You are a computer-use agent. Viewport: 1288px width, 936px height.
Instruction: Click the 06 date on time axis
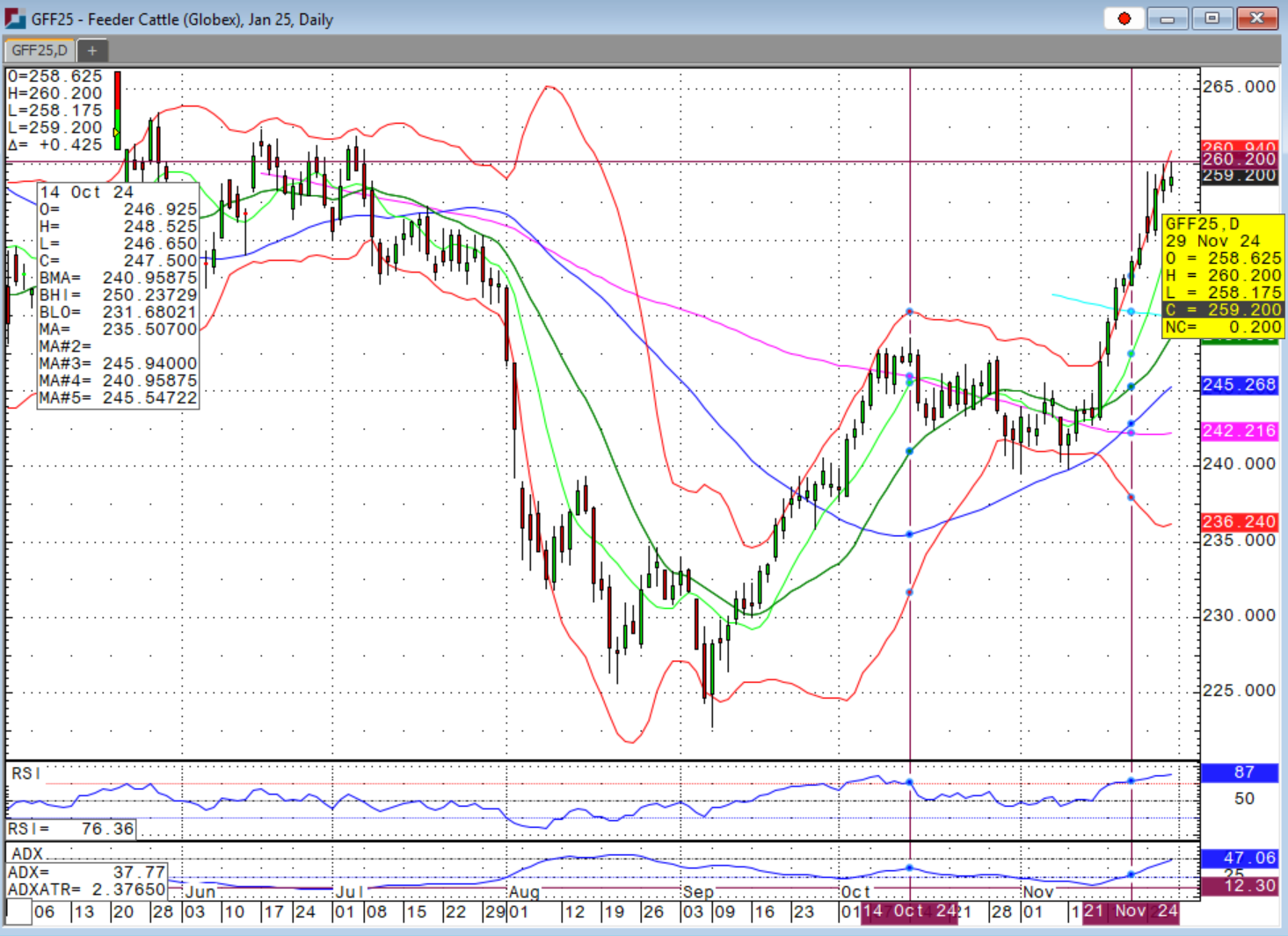[44, 912]
